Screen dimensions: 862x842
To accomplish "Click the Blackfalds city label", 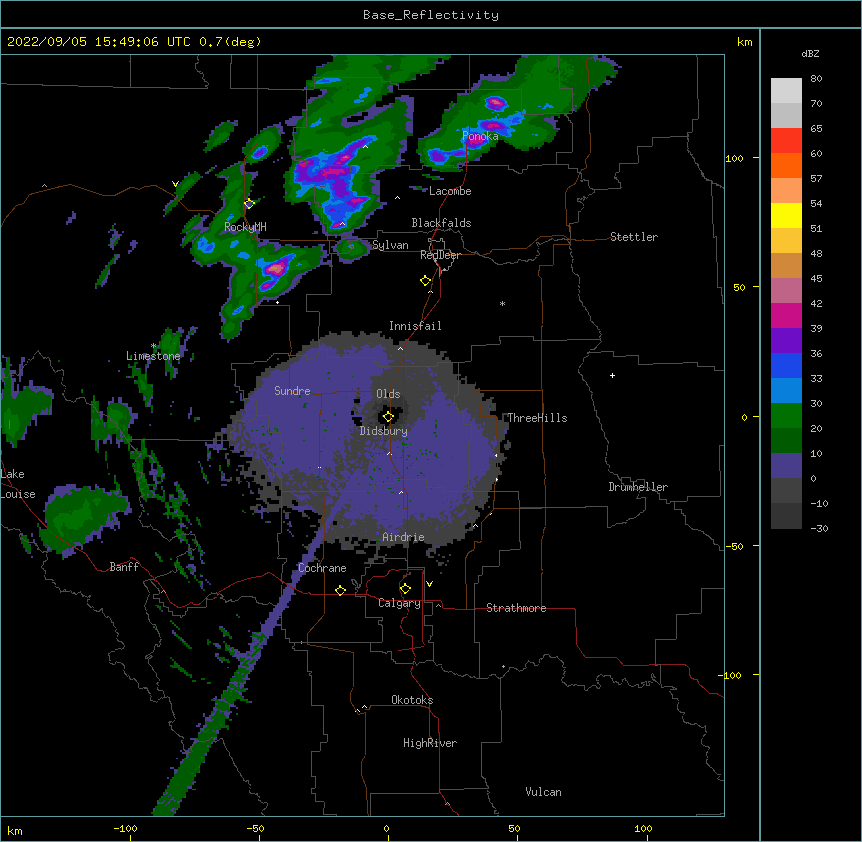I will (441, 223).
